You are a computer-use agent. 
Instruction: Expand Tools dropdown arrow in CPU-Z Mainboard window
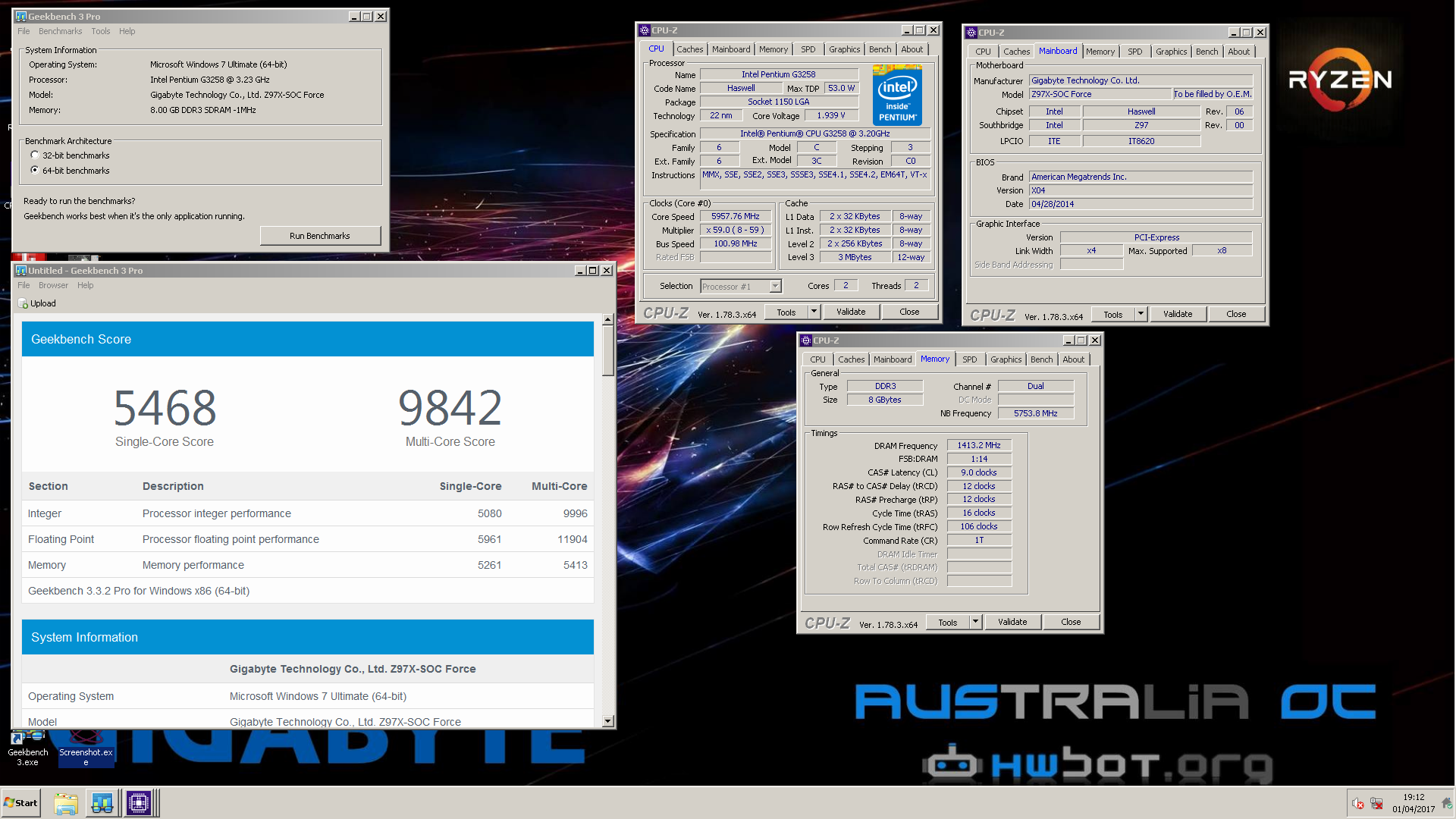point(1141,314)
